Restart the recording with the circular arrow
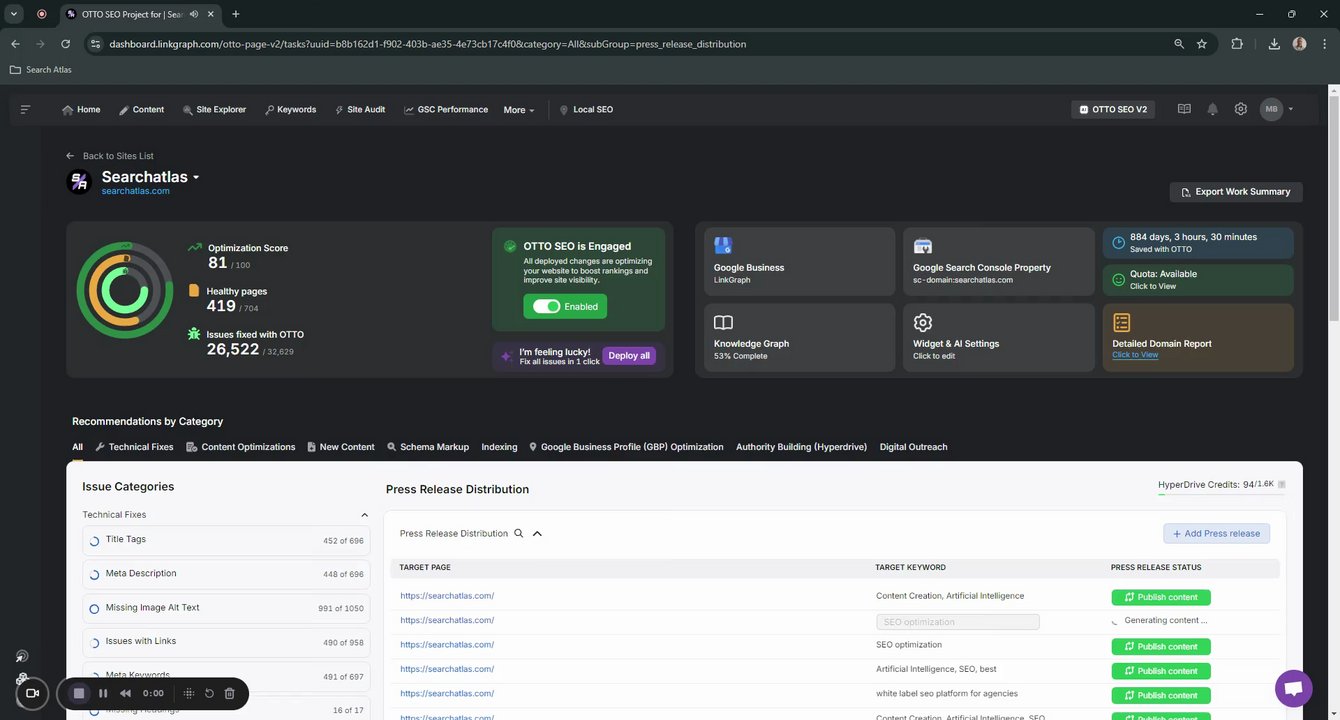This screenshot has width=1340, height=720. (209, 693)
